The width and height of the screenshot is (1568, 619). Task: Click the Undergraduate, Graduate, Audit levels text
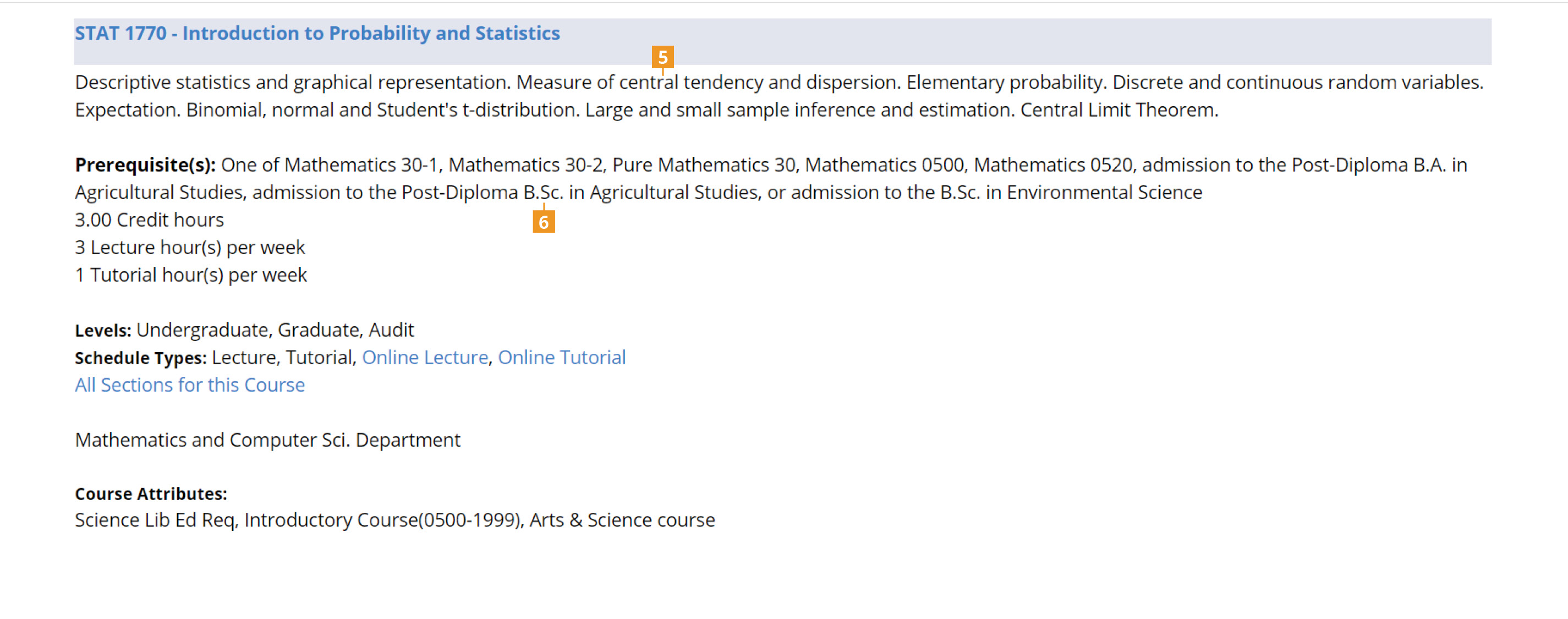[275, 330]
